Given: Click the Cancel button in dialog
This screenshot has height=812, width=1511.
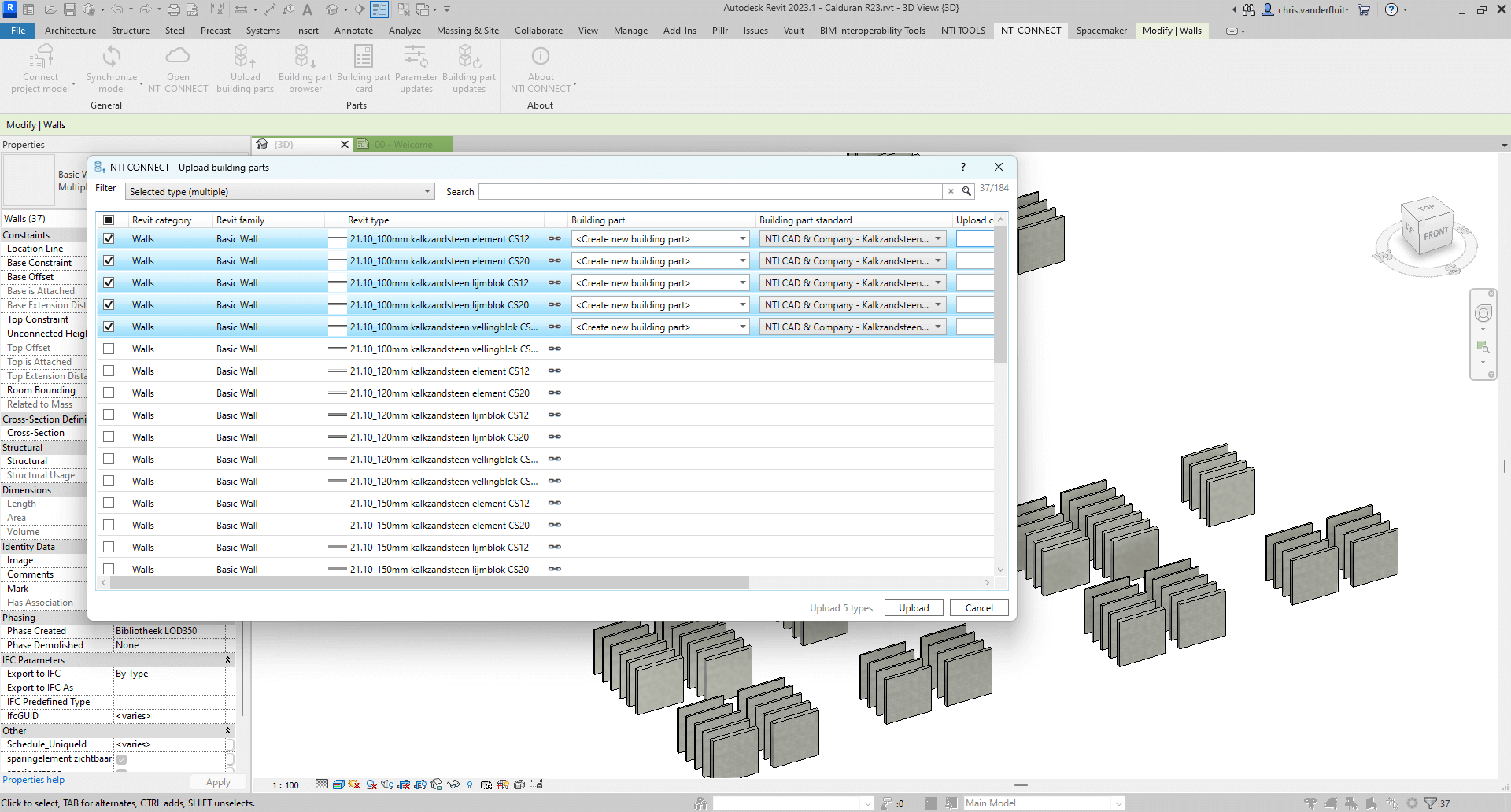Looking at the screenshot, I should click(979, 607).
